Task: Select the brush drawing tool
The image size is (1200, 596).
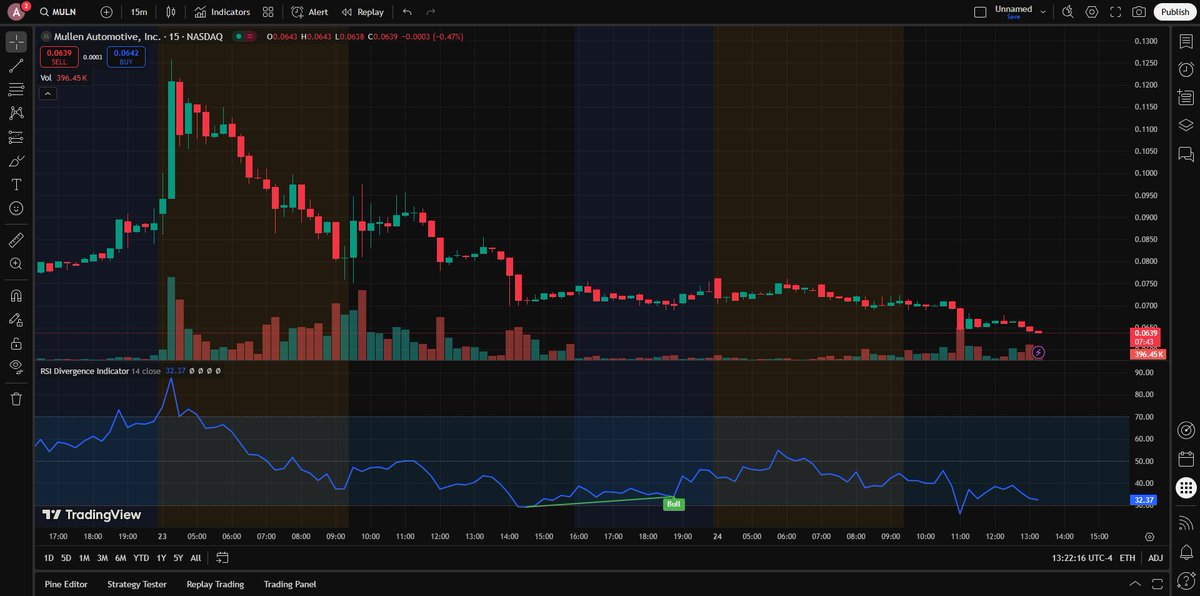Action: (x=16, y=161)
